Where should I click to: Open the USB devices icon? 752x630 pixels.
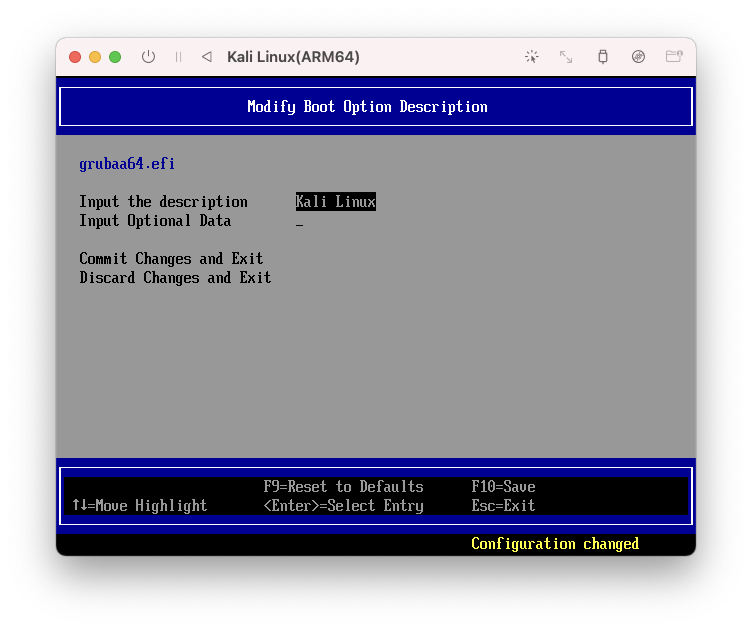[x=603, y=57]
